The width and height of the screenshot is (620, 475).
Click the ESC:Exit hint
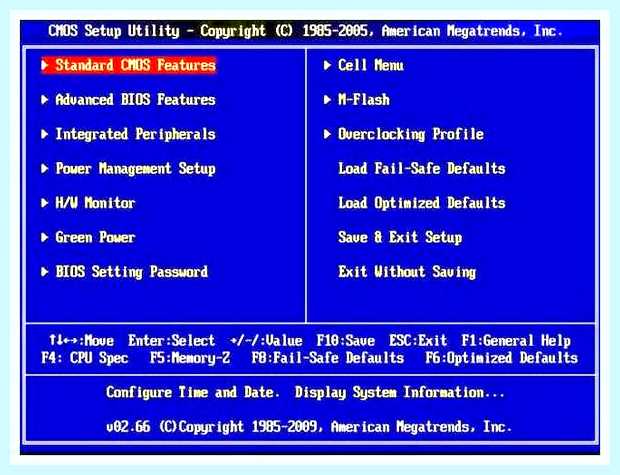click(418, 341)
